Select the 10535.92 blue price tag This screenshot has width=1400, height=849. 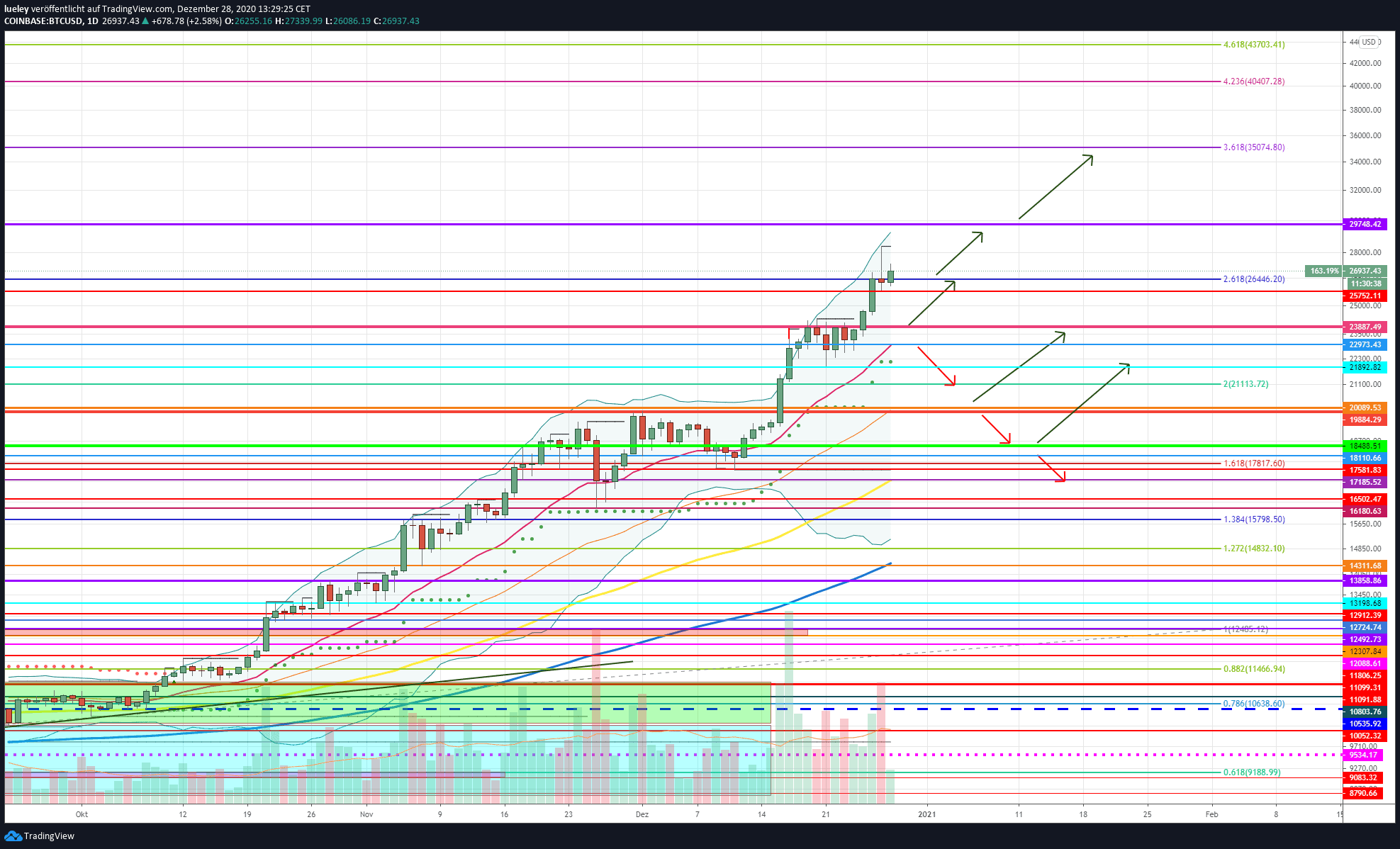(1365, 724)
